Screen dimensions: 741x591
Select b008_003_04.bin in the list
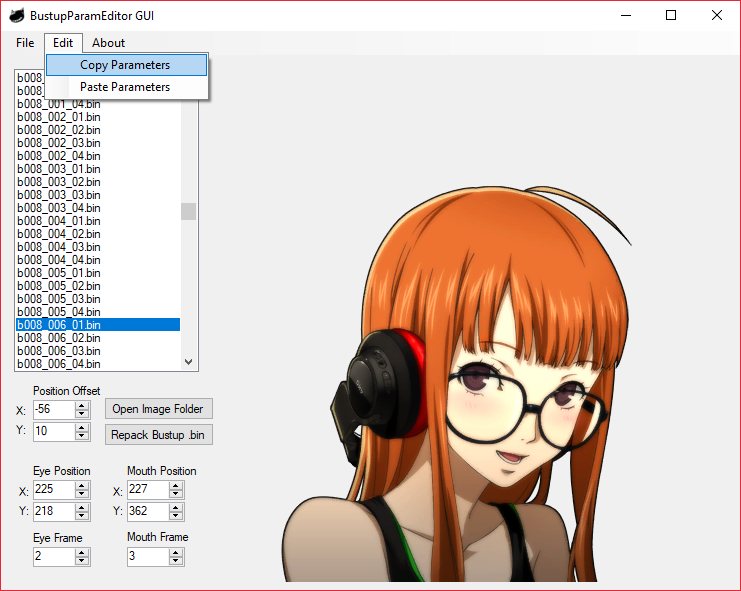tap(98, 208)
